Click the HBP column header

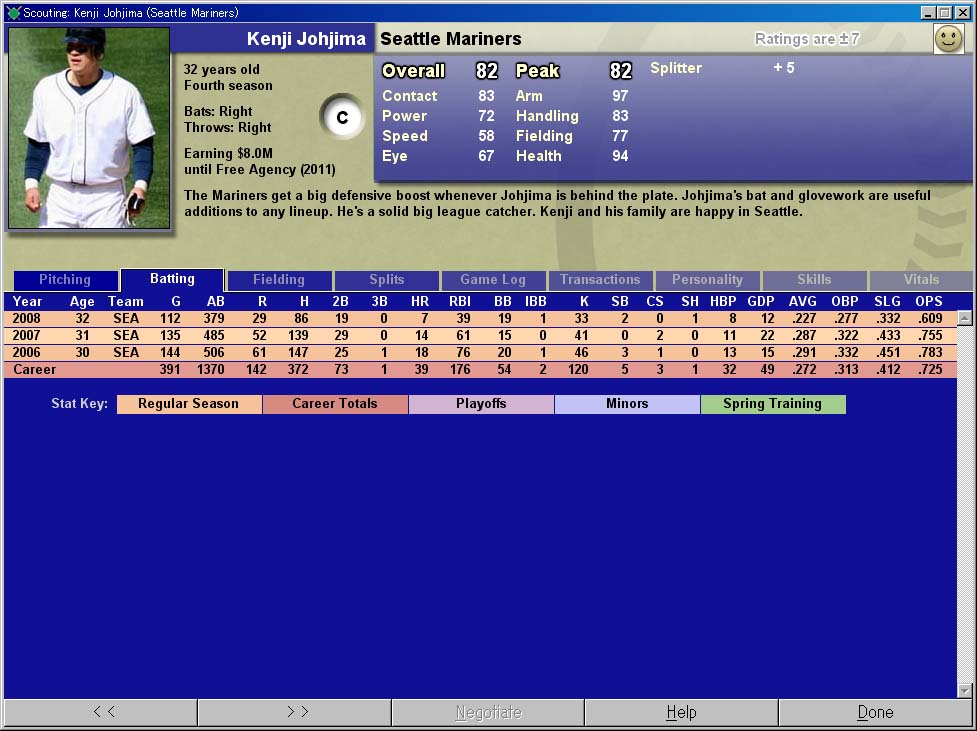pyautogui.click(x=723, y=302)
